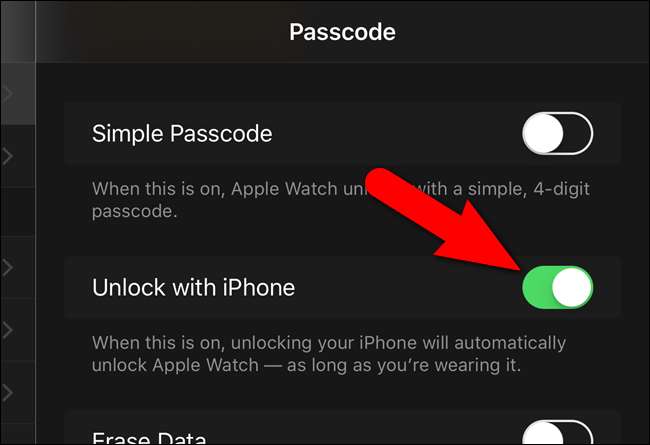Click empty header area left of Passcode title
The image size is (650, 445).
162,32
